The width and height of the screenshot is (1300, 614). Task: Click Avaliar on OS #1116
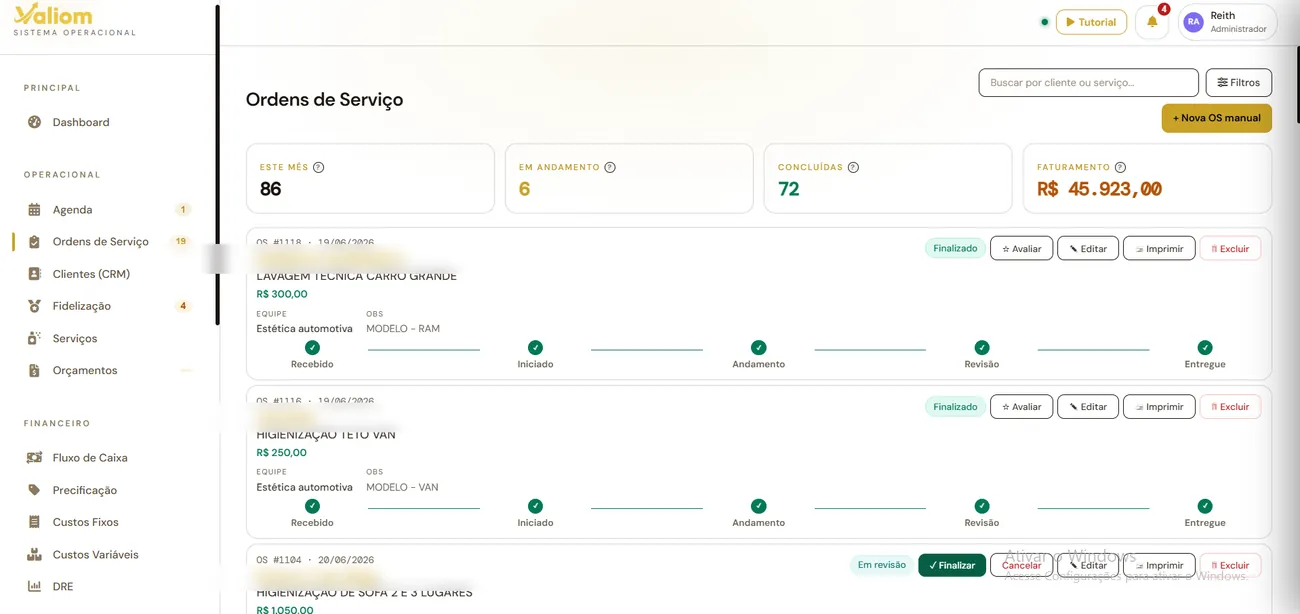[1021, 407]
